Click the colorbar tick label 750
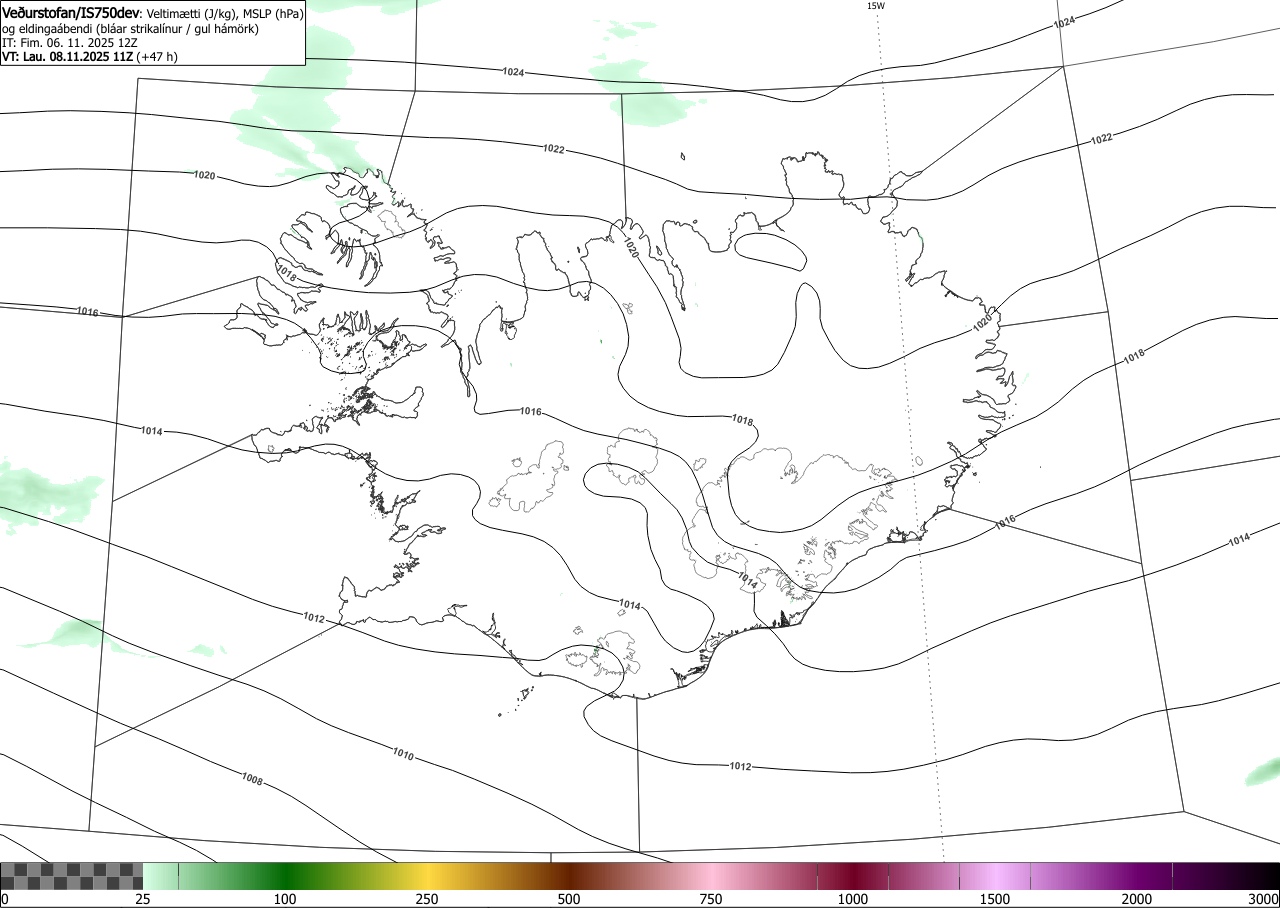Image resolution: width=1280 pixels, height=908 pixels. [711, 899]
